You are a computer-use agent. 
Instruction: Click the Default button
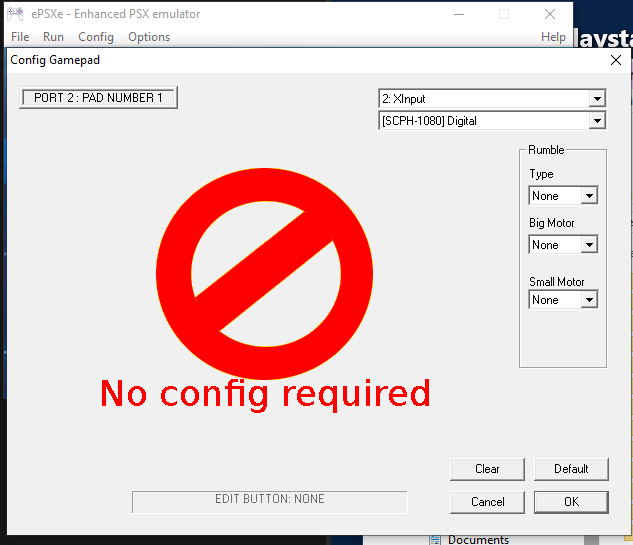click(571, 469)
